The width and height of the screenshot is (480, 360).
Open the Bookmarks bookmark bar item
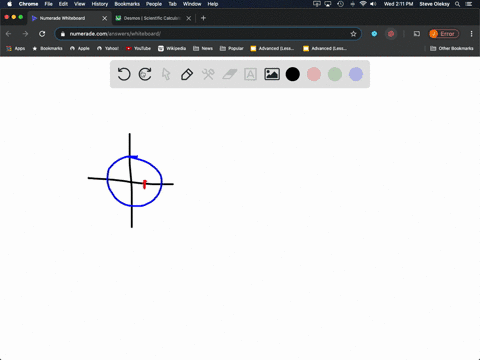coord(47,48)
